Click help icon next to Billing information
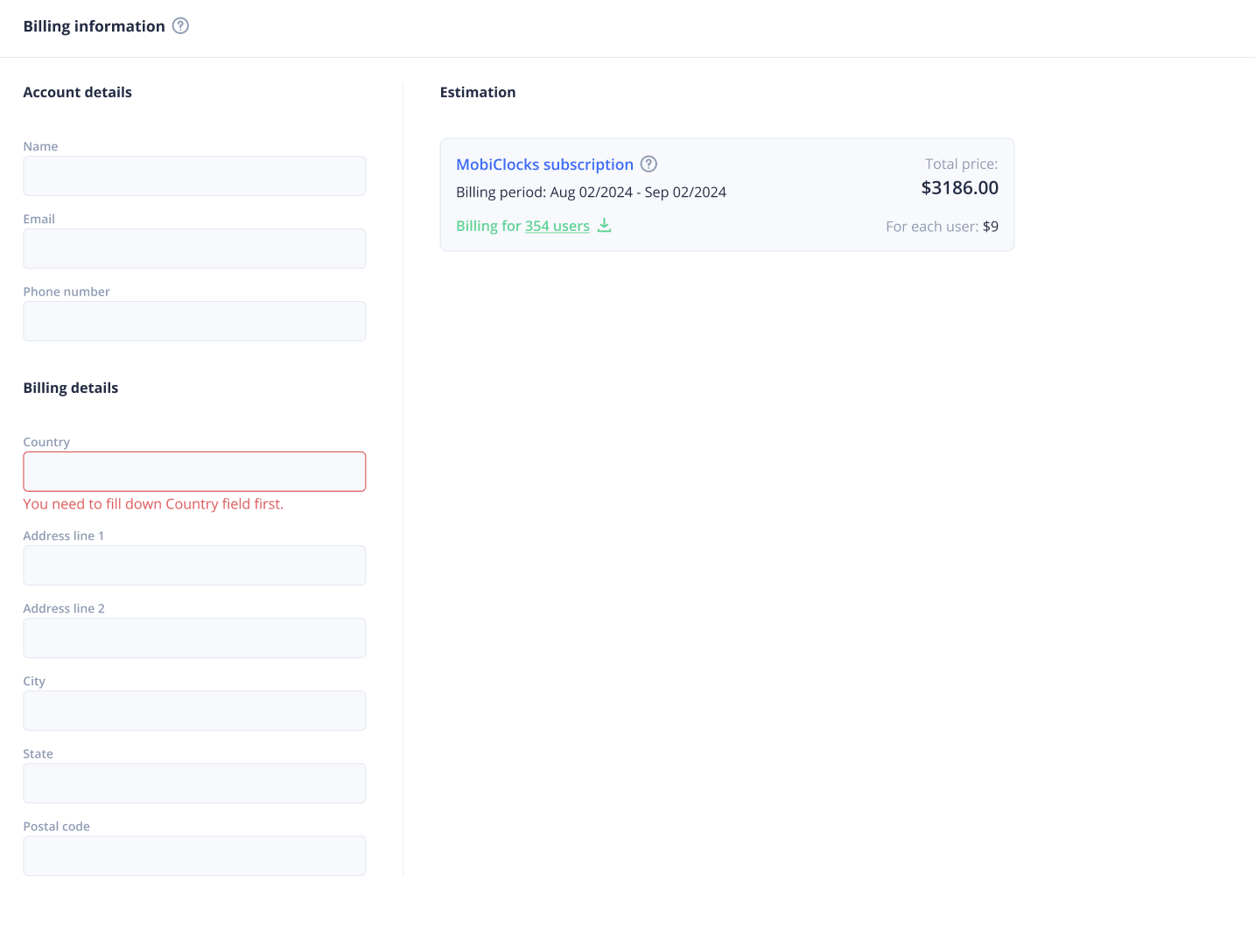Viewport: 1255px width, 952px height. 180,25
